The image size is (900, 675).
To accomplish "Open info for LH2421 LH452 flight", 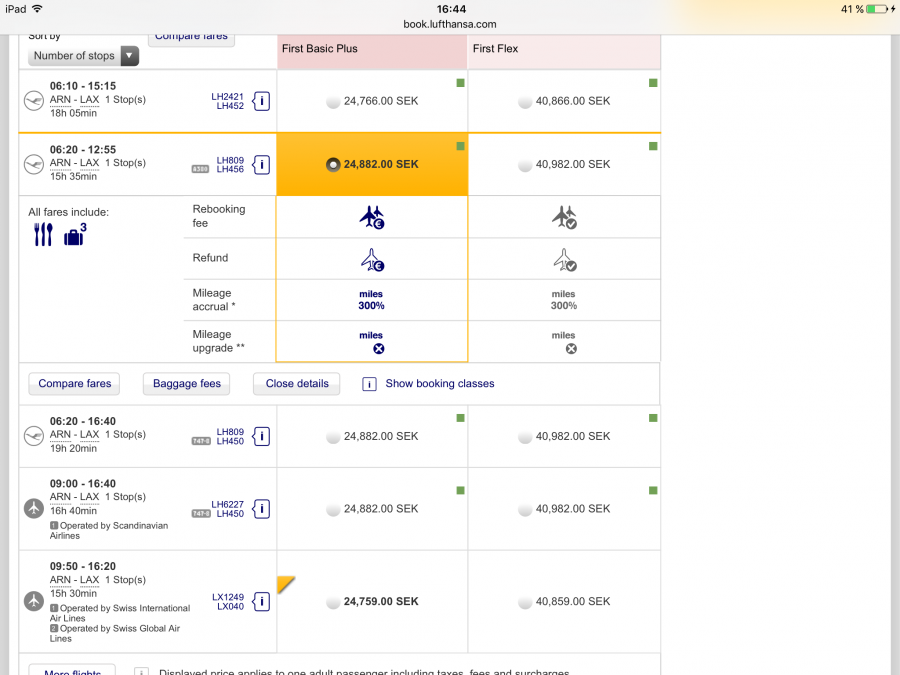I will [x=261, y=101].
